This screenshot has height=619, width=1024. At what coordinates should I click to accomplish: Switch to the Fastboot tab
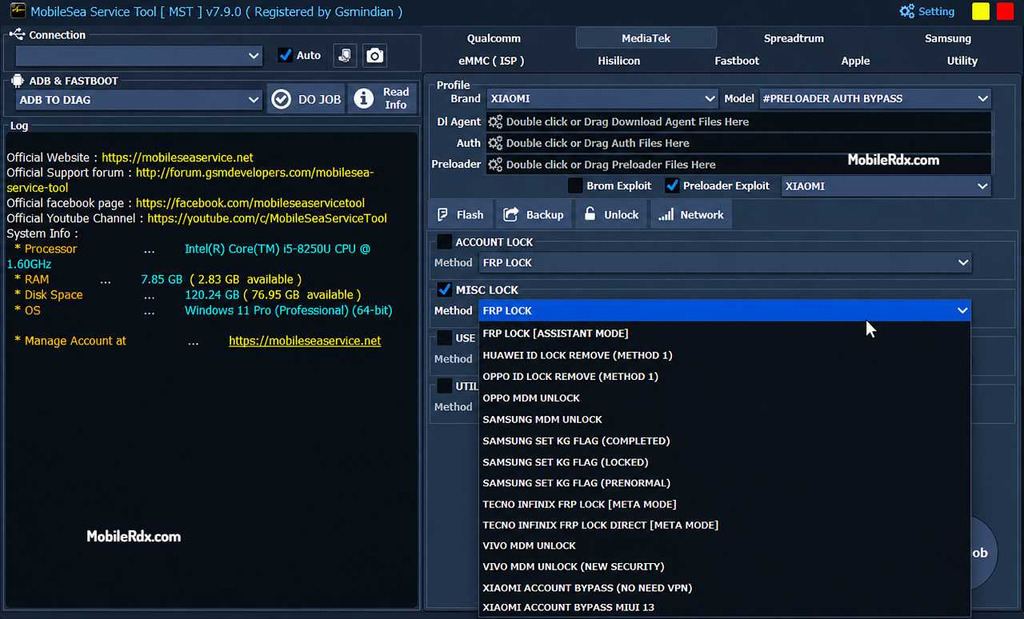[x=737, y=61]
